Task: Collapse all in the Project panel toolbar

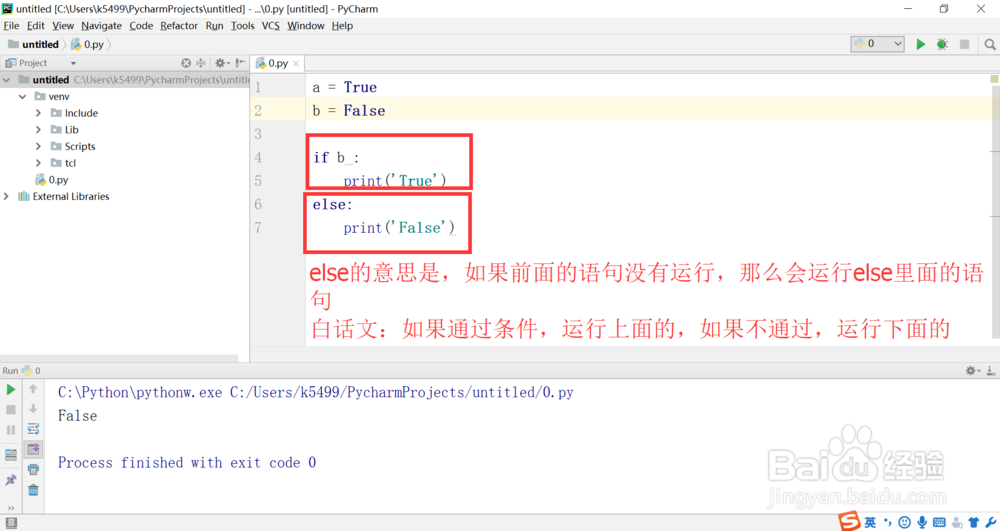Action: [x=201, y=62]
